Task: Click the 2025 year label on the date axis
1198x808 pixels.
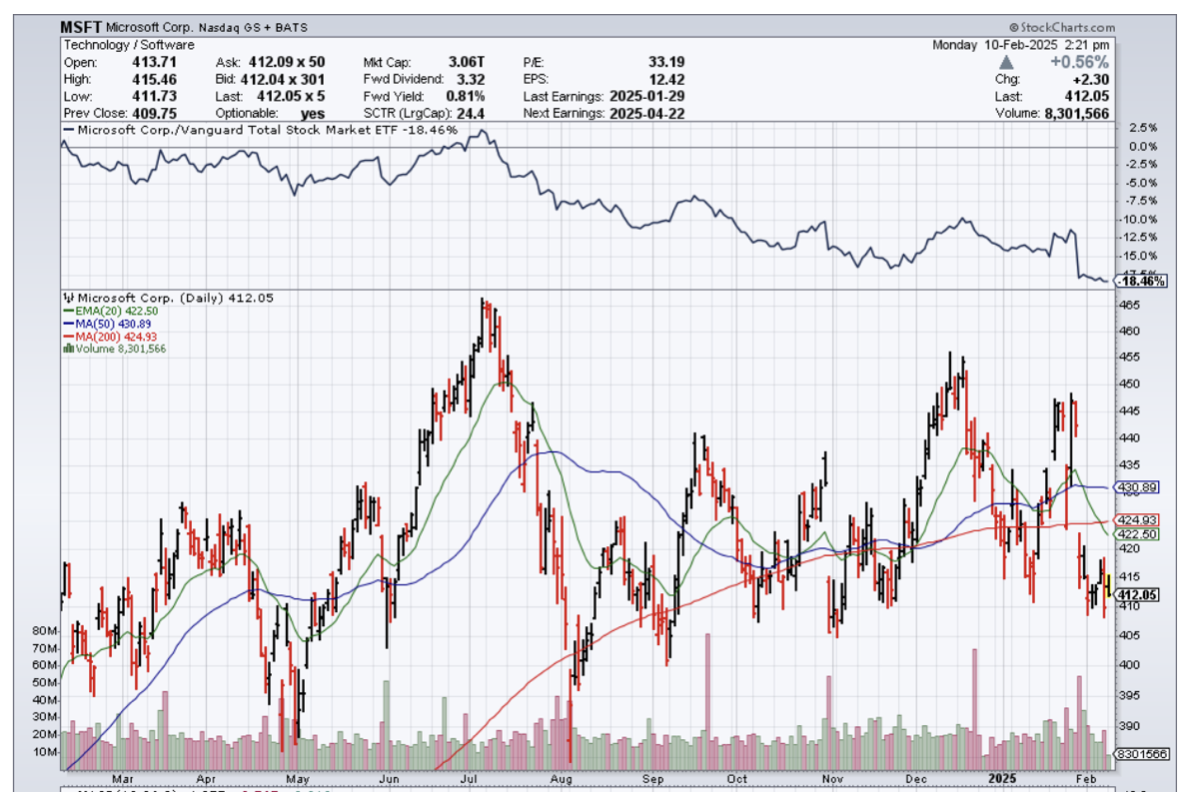Action: (1000, 778)
